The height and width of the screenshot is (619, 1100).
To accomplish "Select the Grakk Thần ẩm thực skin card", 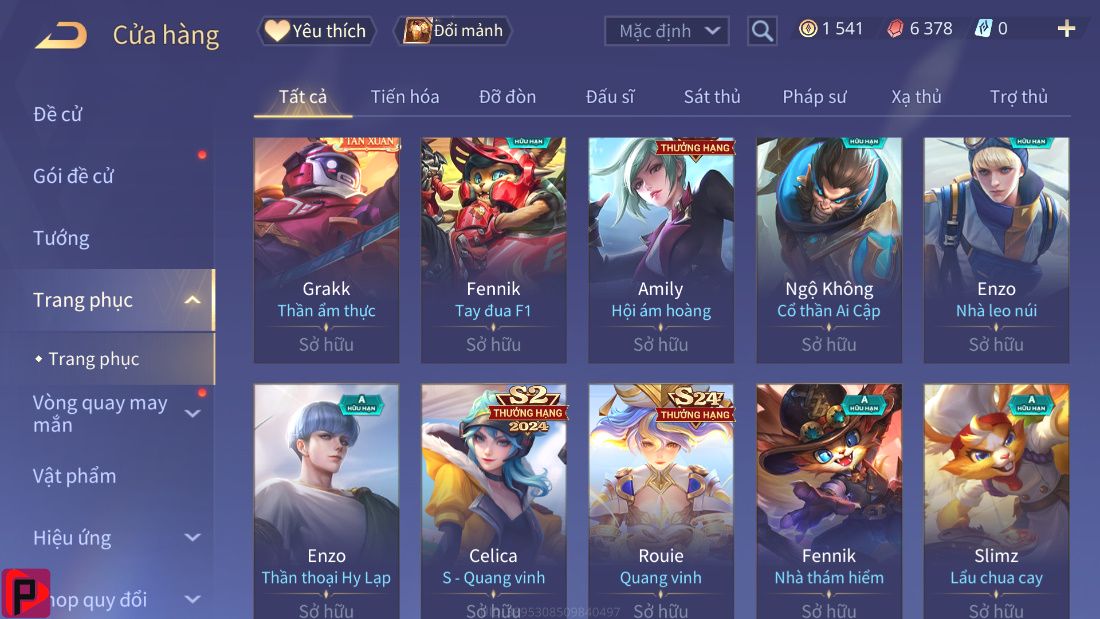I will click(326, 250).
